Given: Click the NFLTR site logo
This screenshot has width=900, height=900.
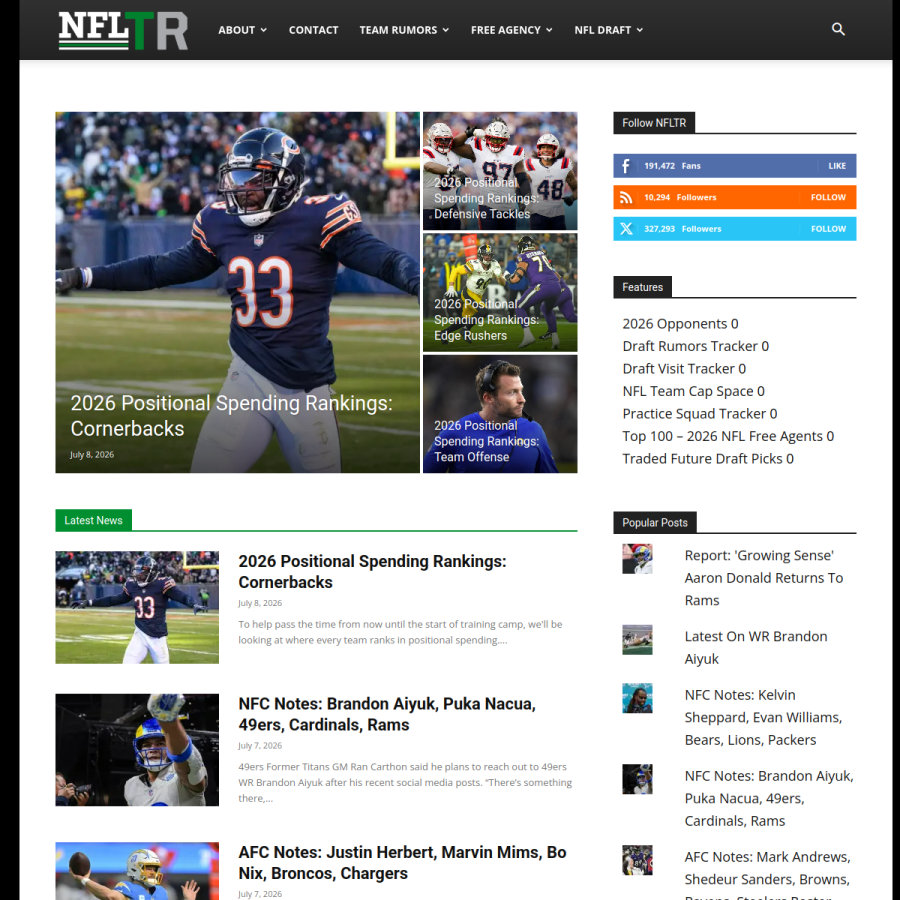Looking at the screenshot, I should pos(123,30).
